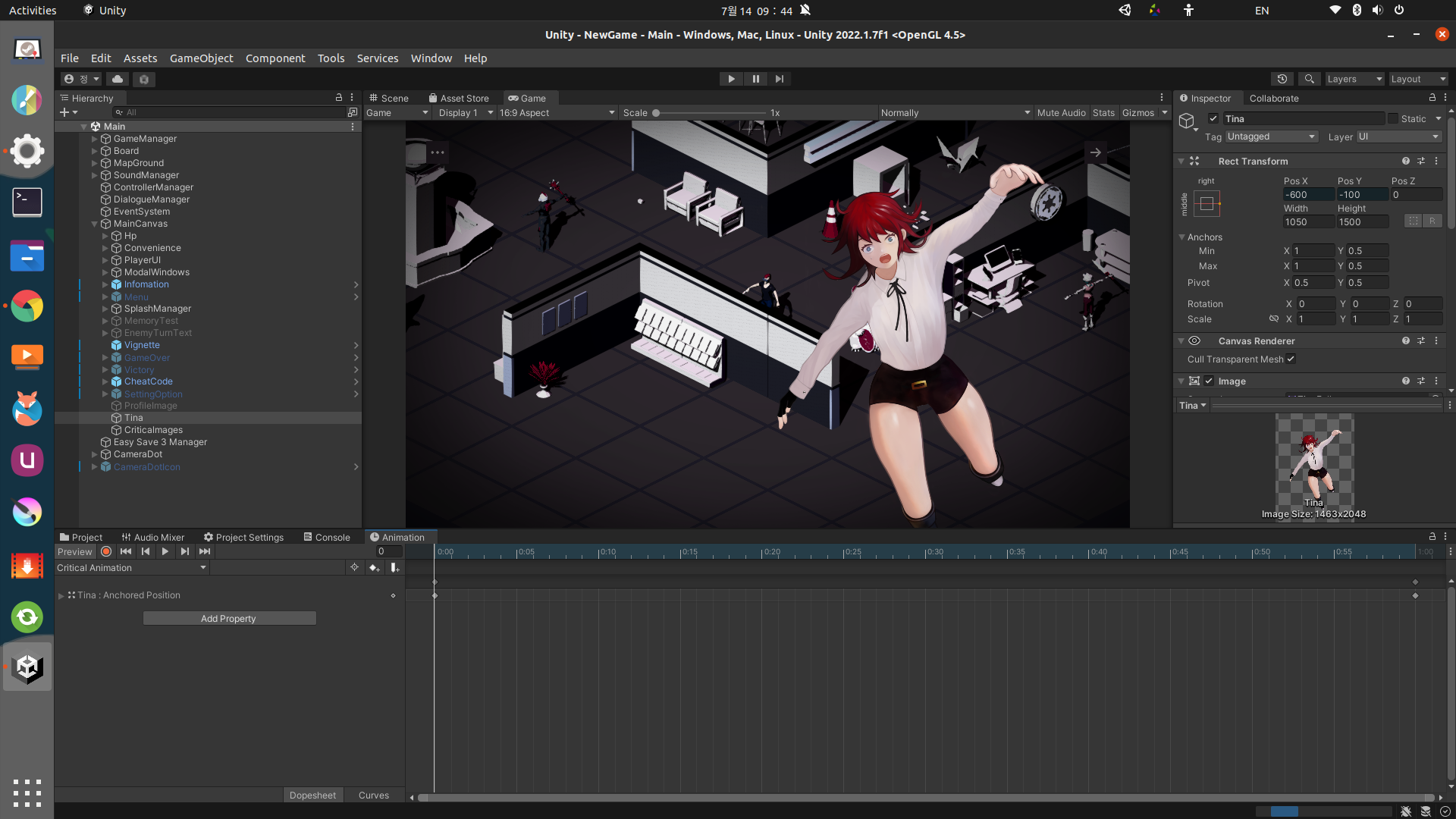Viewport: 1456px width, 819px height.
Task: Open Canvas Renderer kebab options menu
Action: pyautogui.click(x=1436, y=340)
